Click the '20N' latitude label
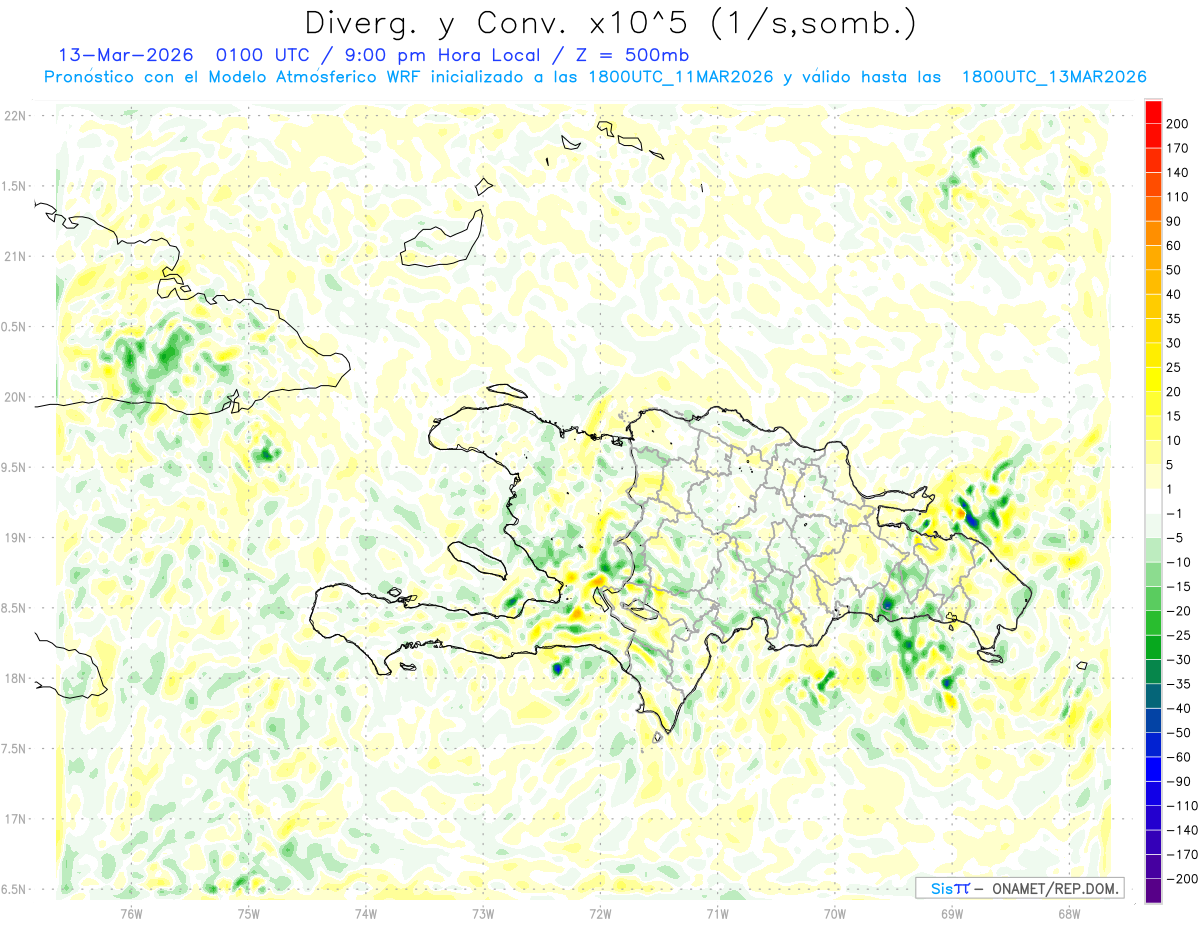This screenshot has height=927, width=1200. pyautogui.click(x=14, y=397)
